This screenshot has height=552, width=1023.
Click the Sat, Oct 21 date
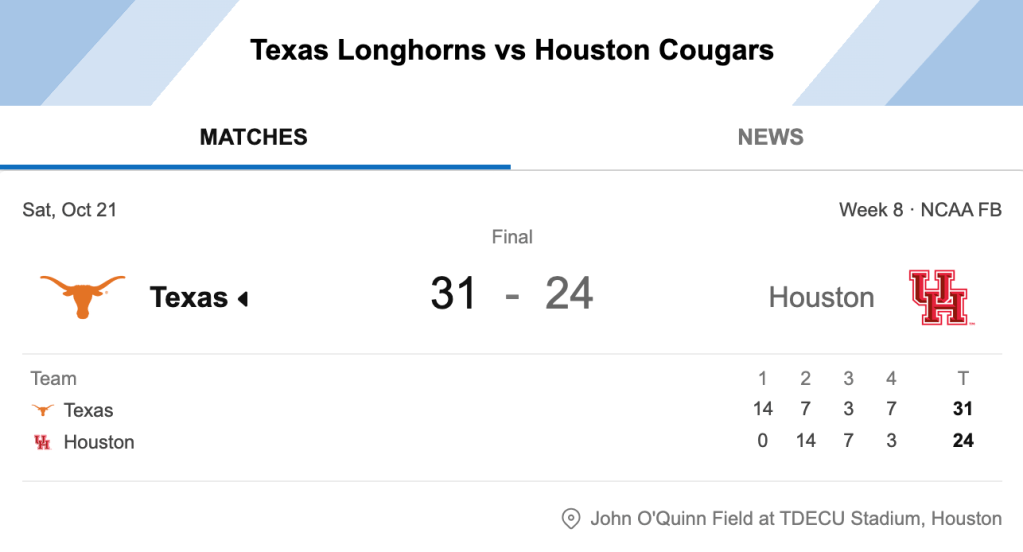[69, 210]
